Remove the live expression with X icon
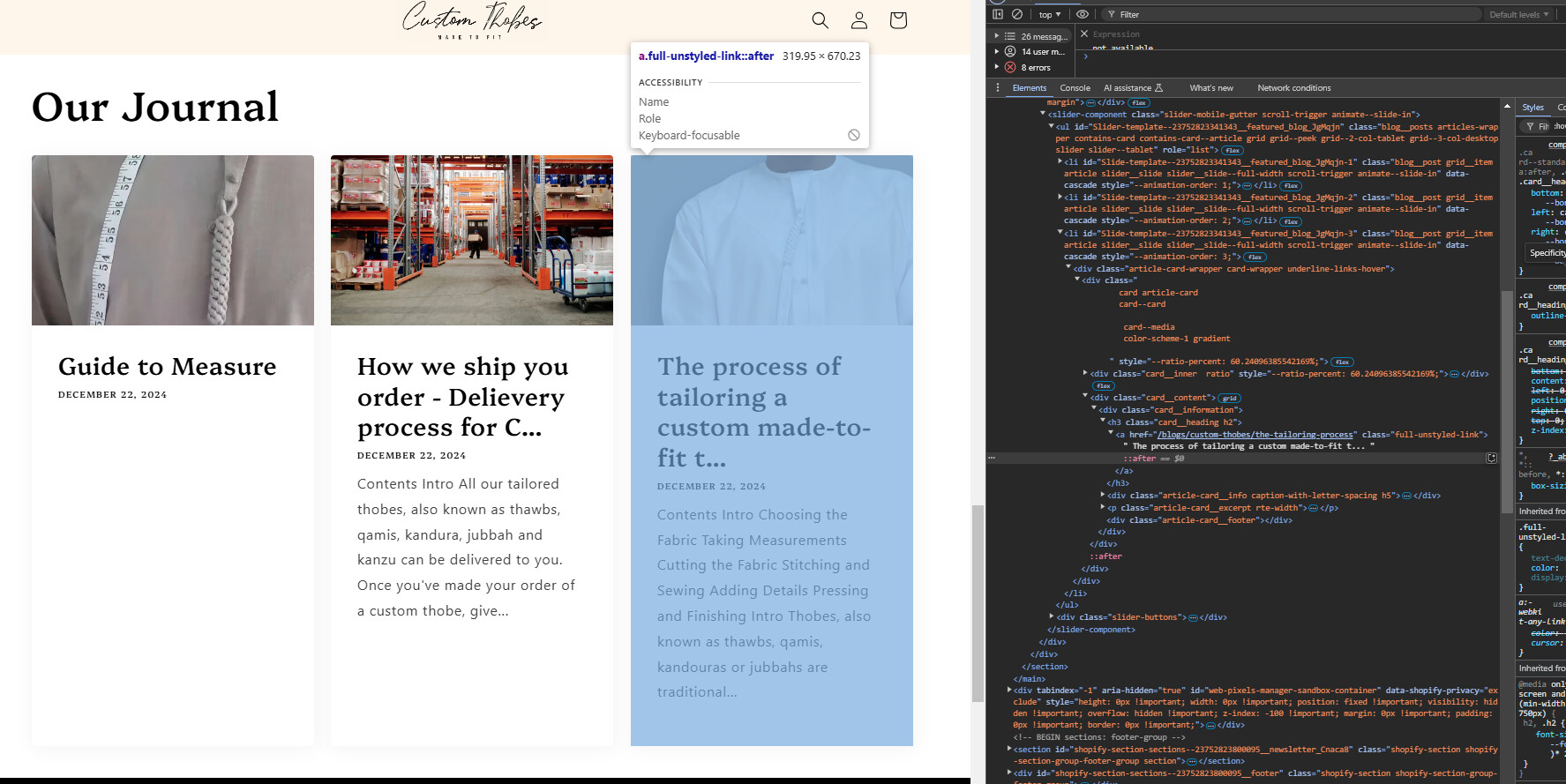The image size is (1566, 784). (x=1084, y=34)
